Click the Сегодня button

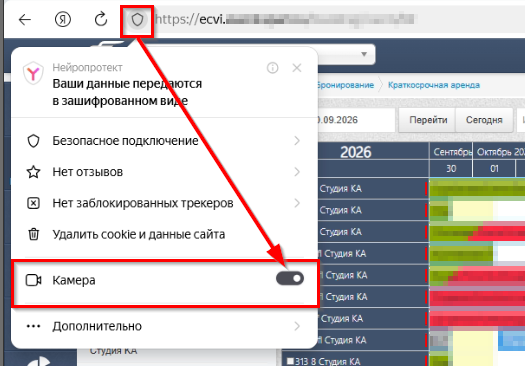click(x=484, y=120)
